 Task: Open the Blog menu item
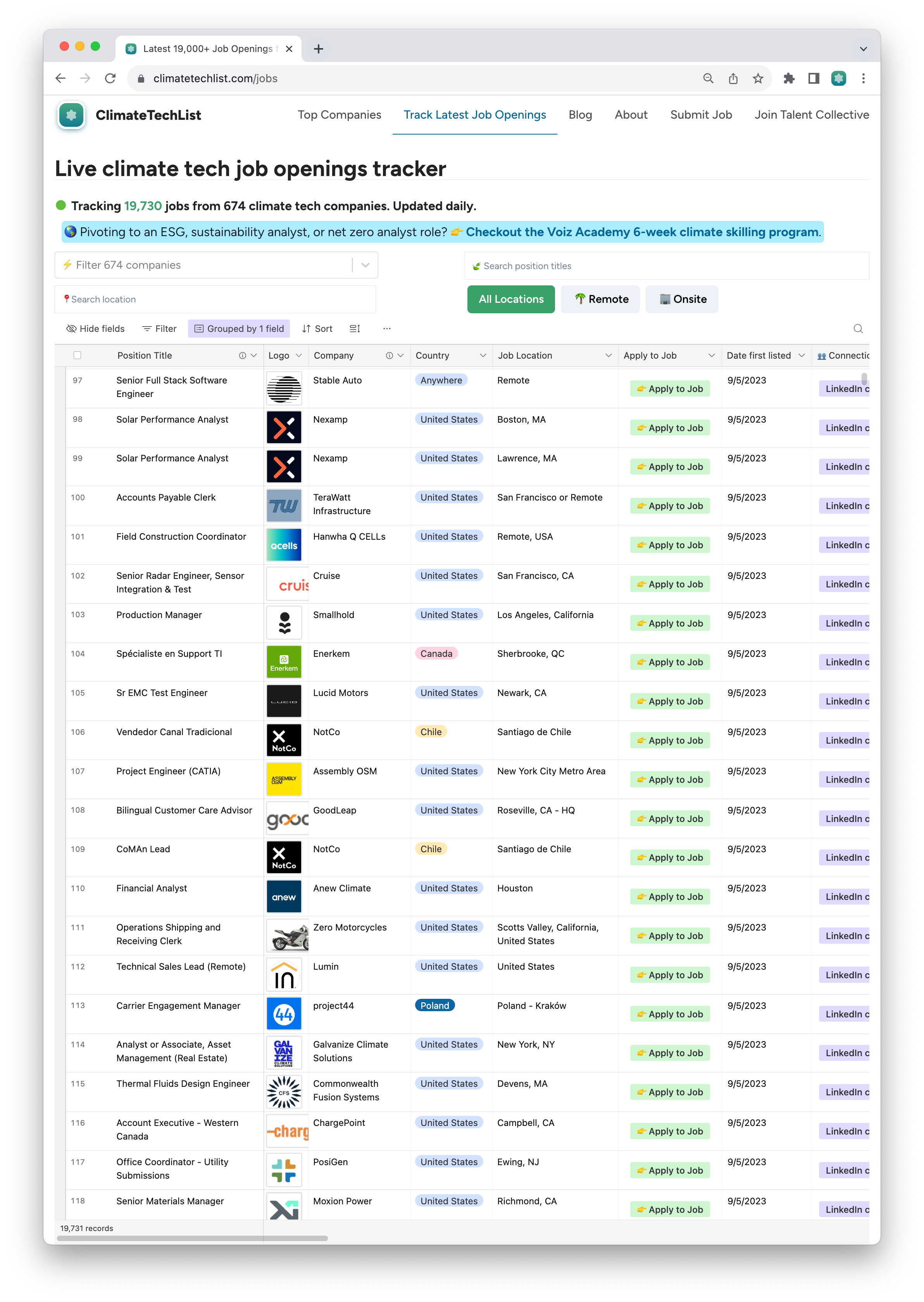click(580, 115)
